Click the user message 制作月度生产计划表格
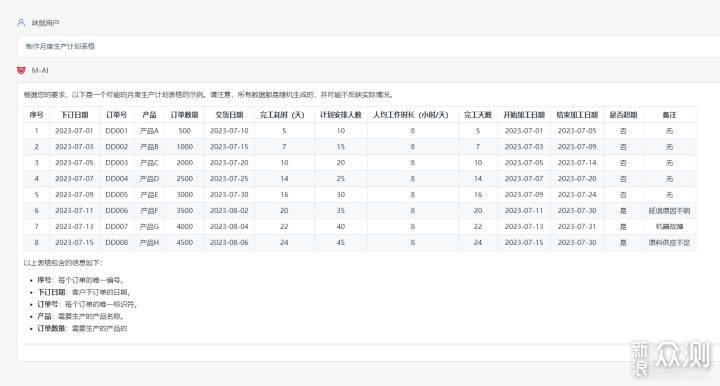Screen dimensions: 720x386 [x=60, y=46]
